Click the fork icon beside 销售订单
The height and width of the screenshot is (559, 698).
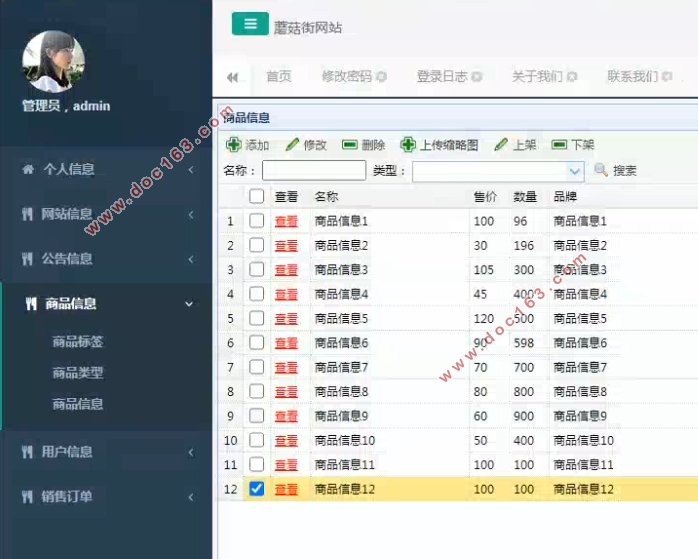point(27,497)
